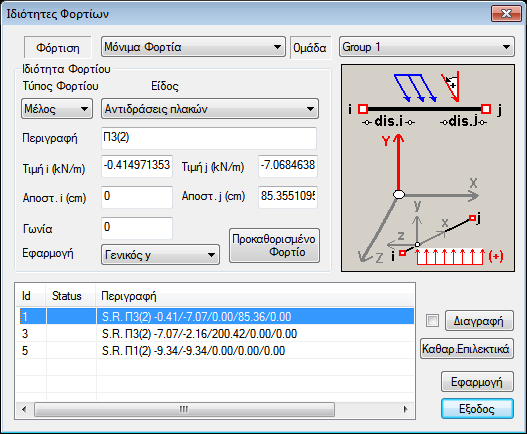Click the node i square on the member diagram

pos(363,109)
